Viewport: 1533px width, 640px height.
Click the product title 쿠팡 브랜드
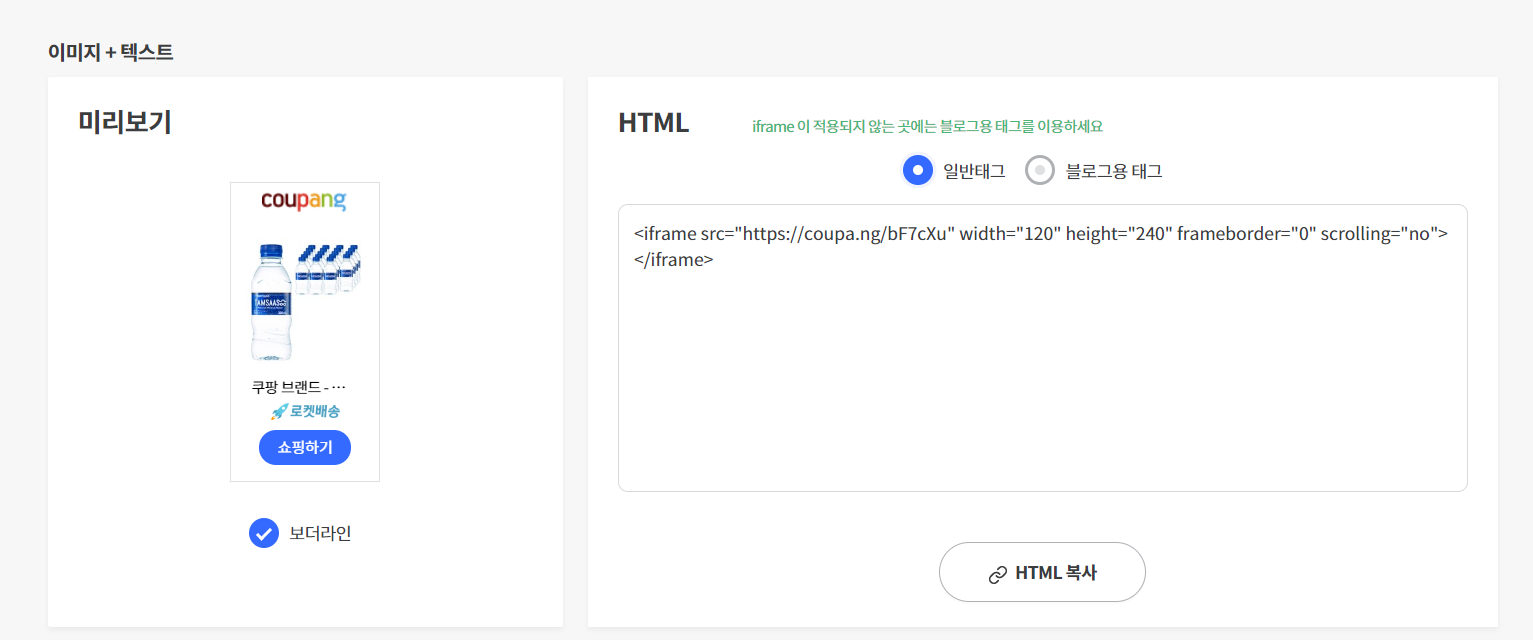(299, 387)
